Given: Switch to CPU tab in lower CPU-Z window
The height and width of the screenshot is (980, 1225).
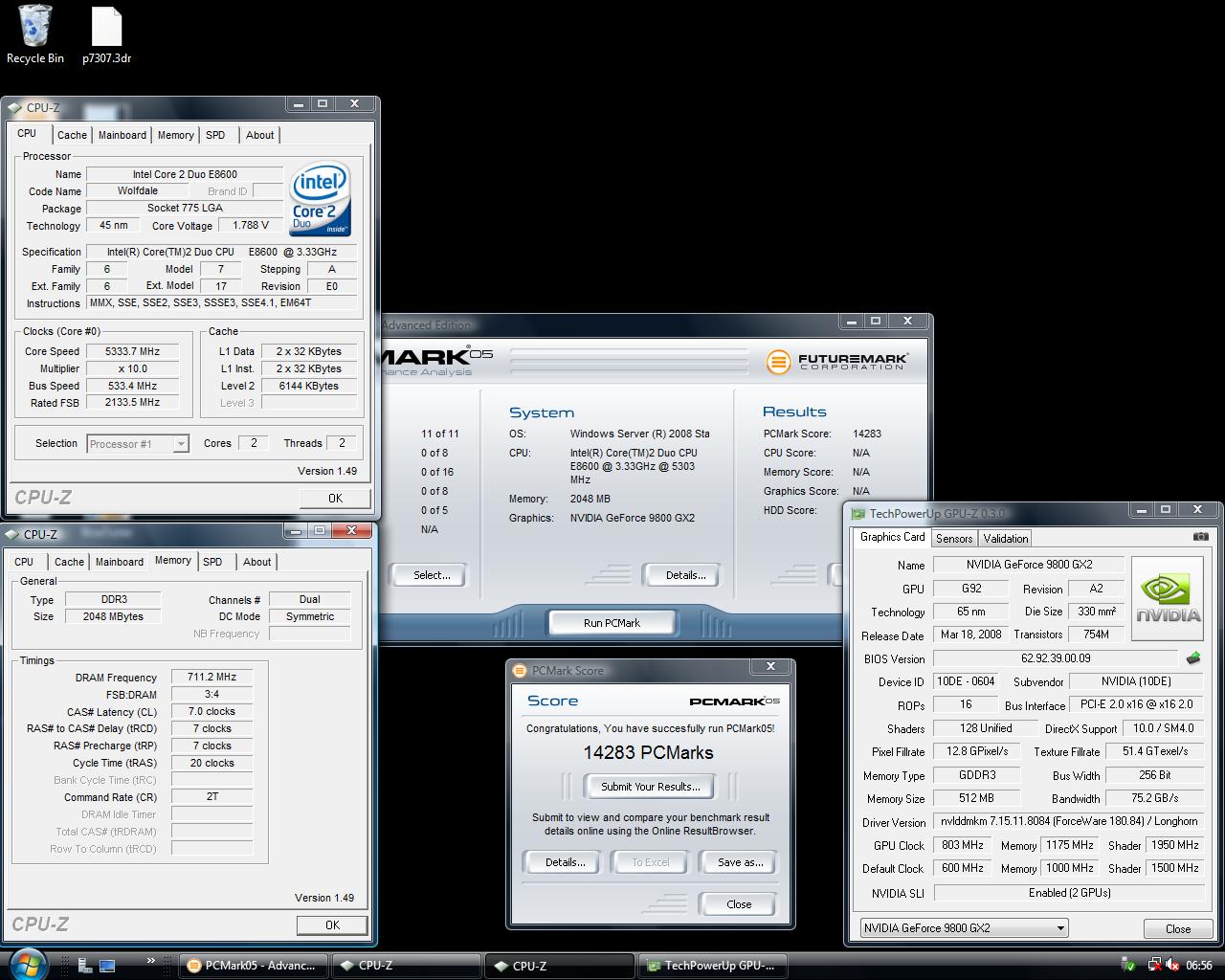Looking at the screenshot, I should coord(24,562).
